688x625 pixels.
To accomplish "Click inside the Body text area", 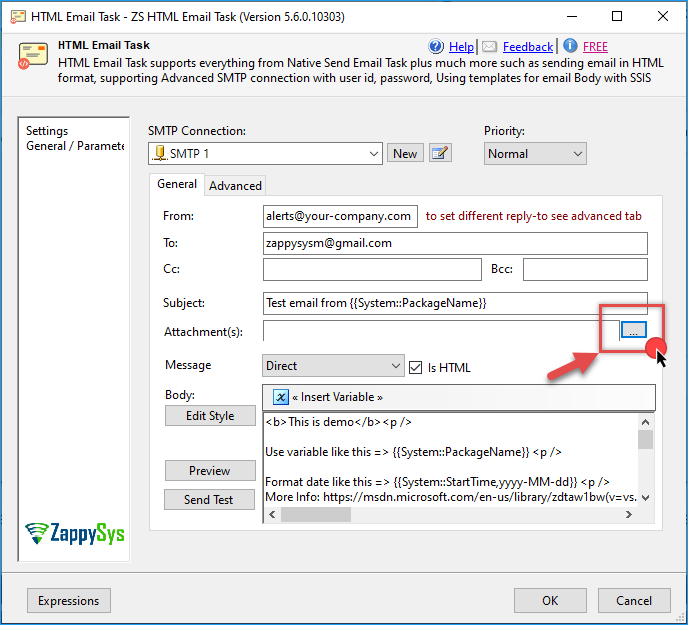I will pos(451,460).
